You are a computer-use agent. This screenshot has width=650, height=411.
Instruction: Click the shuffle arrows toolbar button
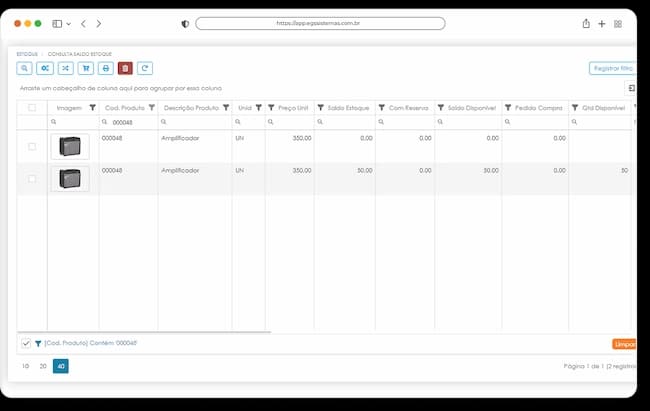tap(65, 68)
